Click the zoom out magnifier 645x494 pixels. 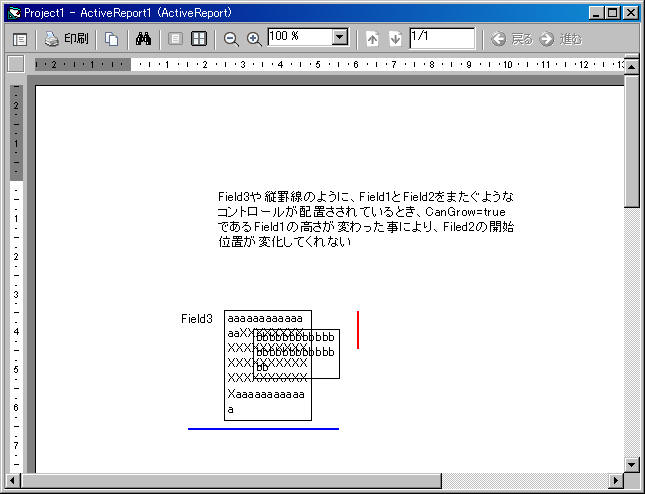pyautogui.click(x=231, y=39)
